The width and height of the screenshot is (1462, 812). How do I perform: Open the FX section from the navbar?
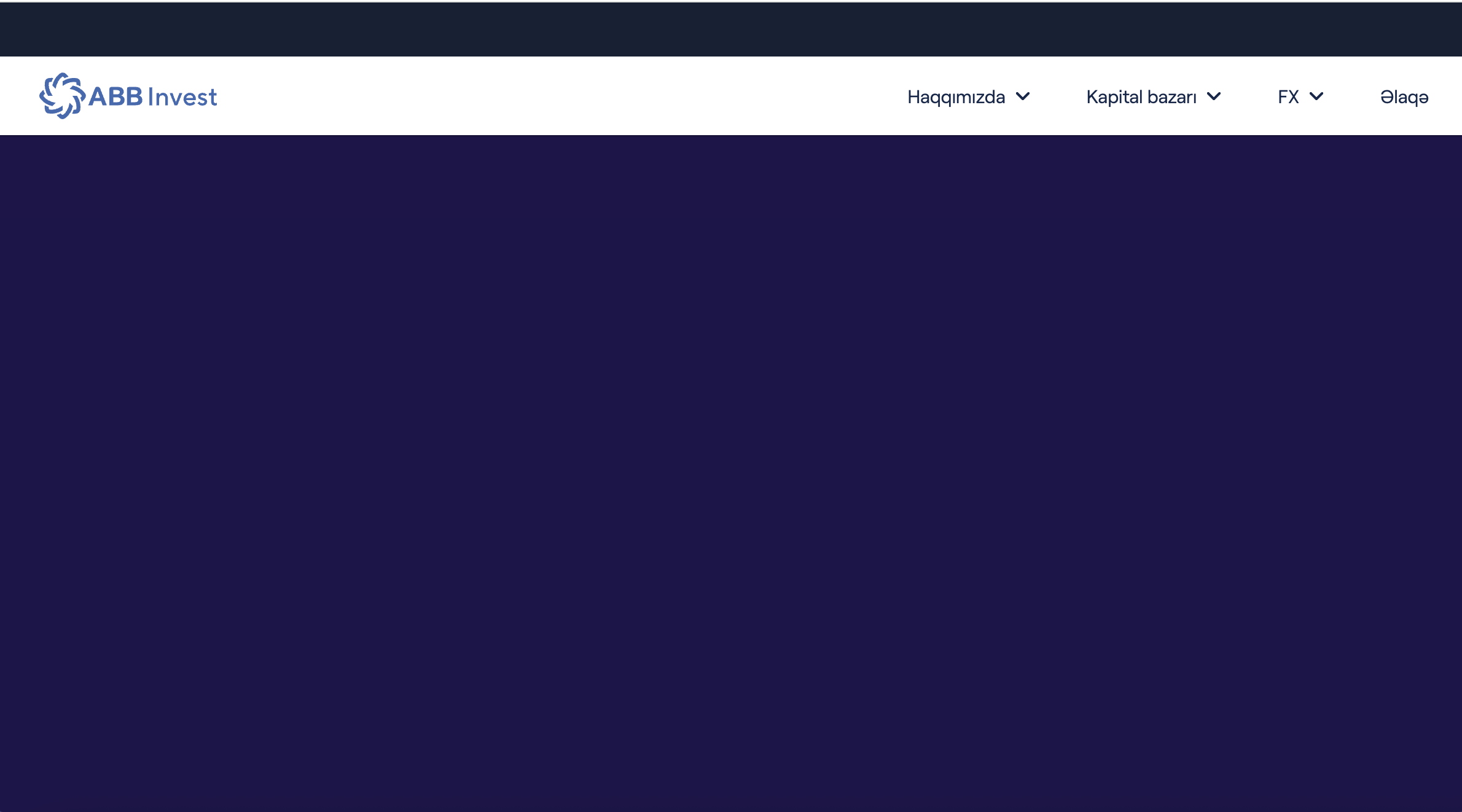coord(1288,96)
